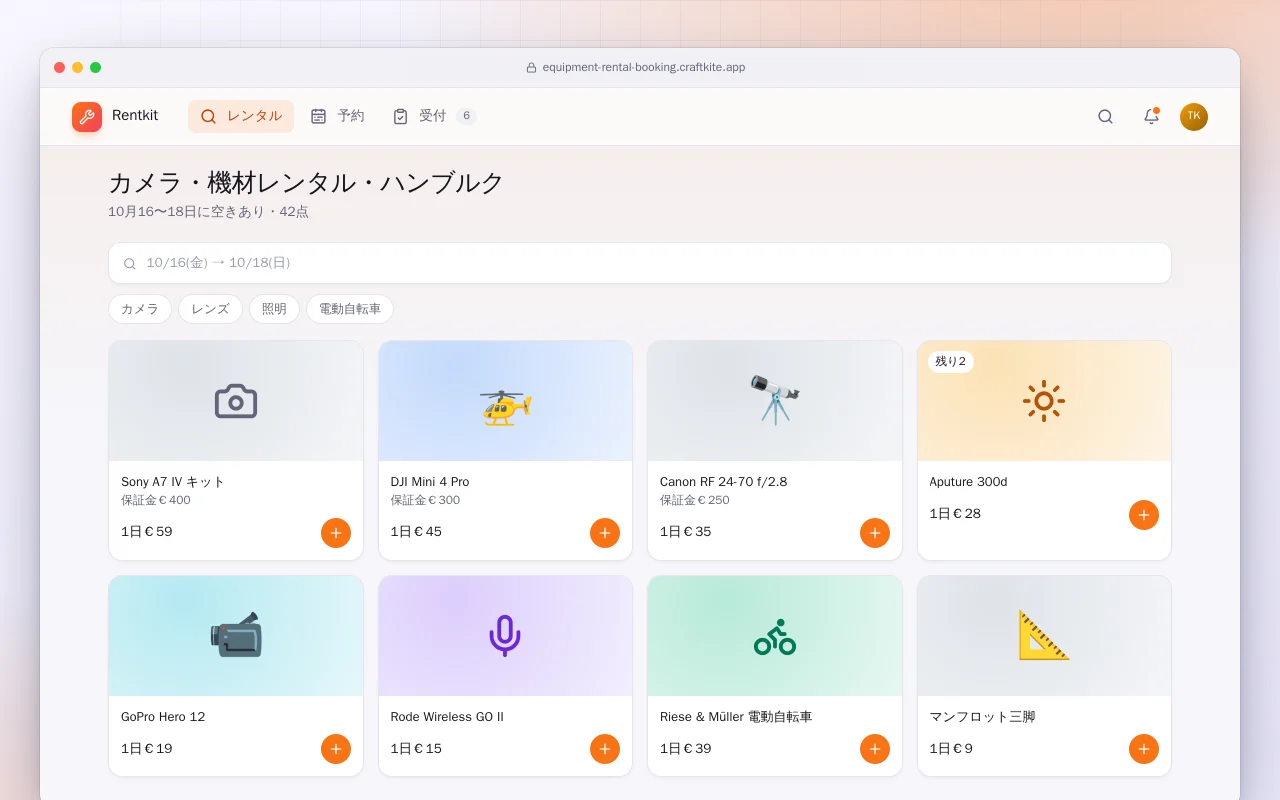This screenshot has width=1280, height=800.
Task: Add Riese & Müller 電動自転車 with plus button
Action: point(875,749)
